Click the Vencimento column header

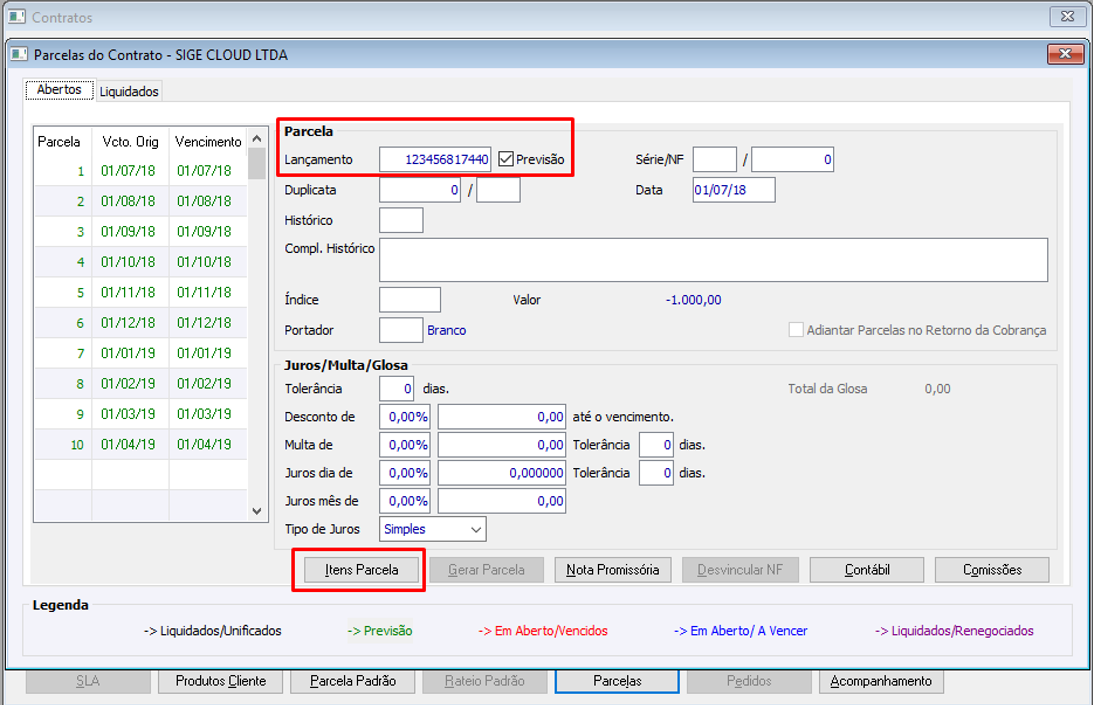(x=208, y=142)
